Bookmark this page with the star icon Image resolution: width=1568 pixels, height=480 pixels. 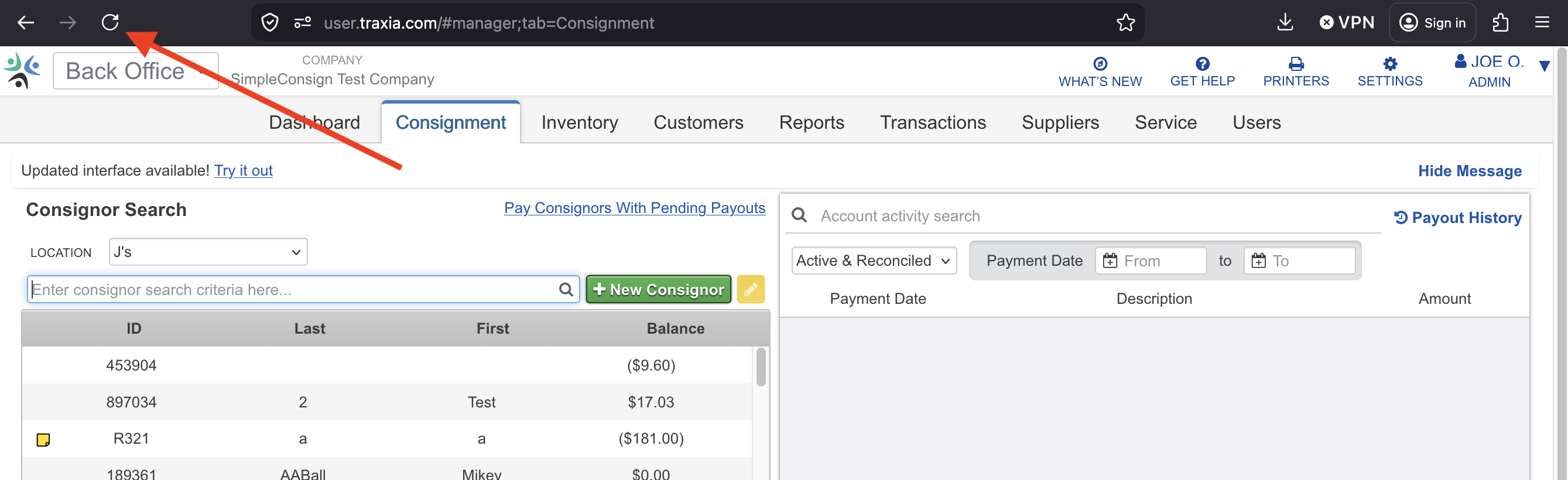click(x=1125, y=22)
